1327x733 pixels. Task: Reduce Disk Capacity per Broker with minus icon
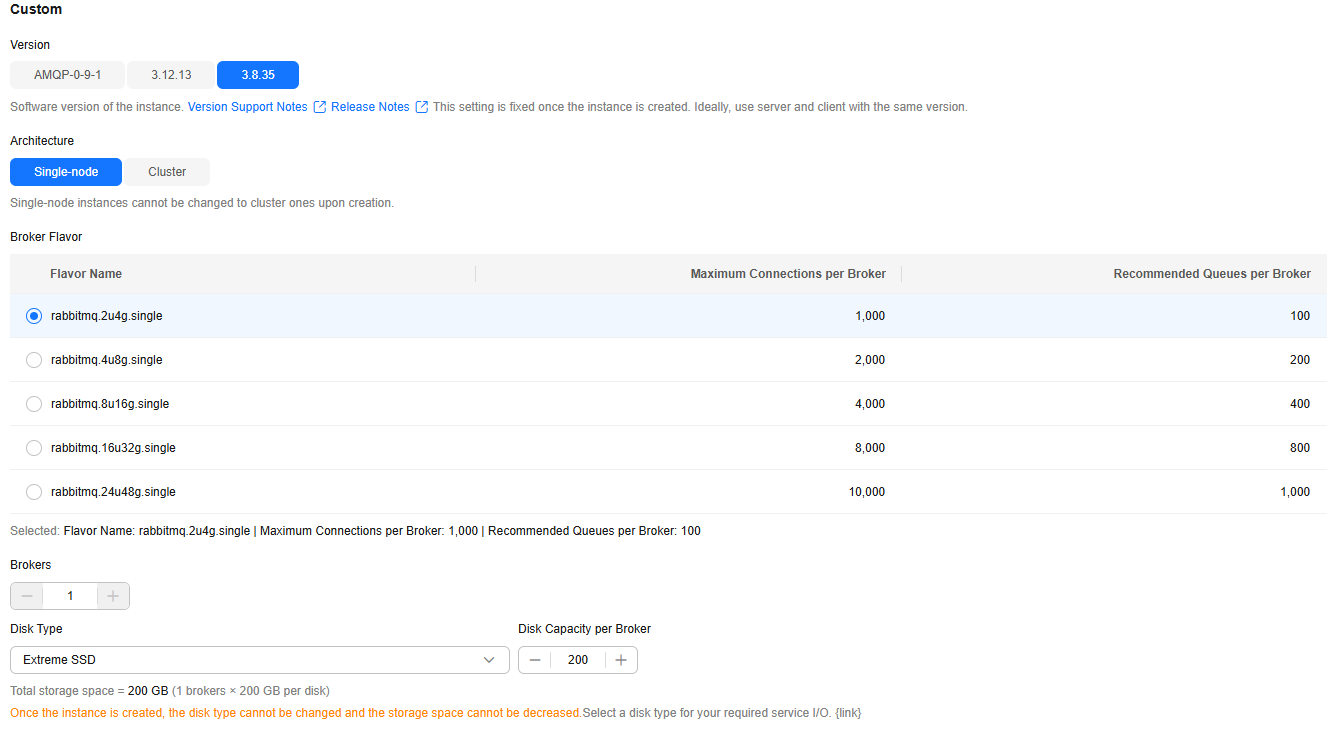[x=535, y=660]
